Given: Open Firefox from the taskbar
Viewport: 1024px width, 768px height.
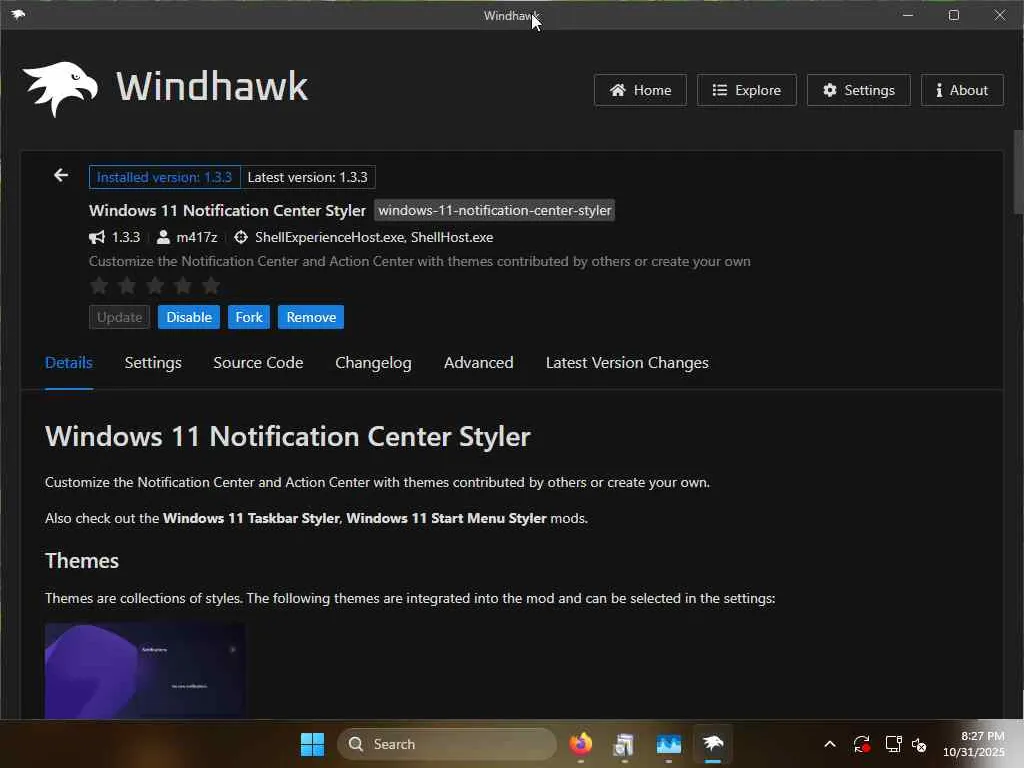Looking at the screenshot, I should coord(581,744).
